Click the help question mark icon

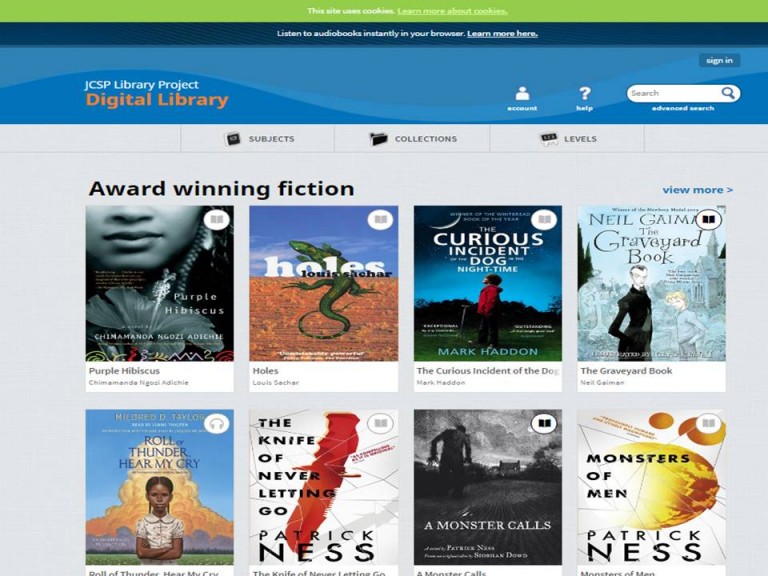pyautogui.click(x=584, y=93)
